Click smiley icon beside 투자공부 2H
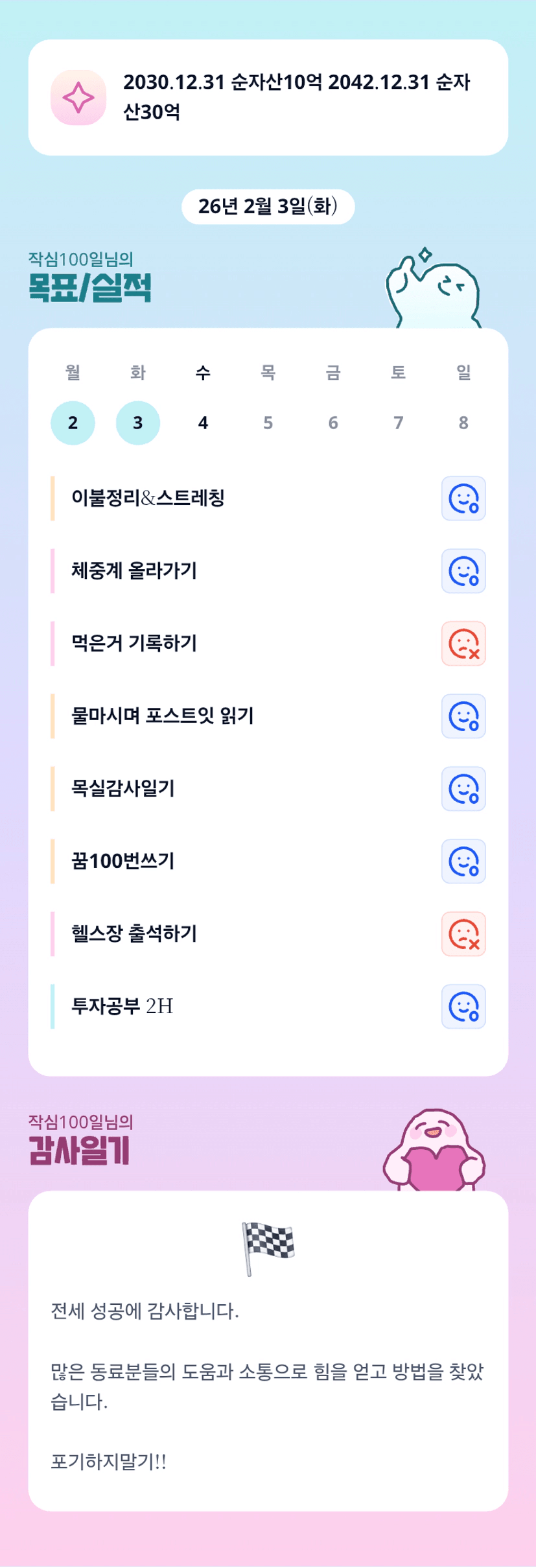 (x=463, y=1007)
